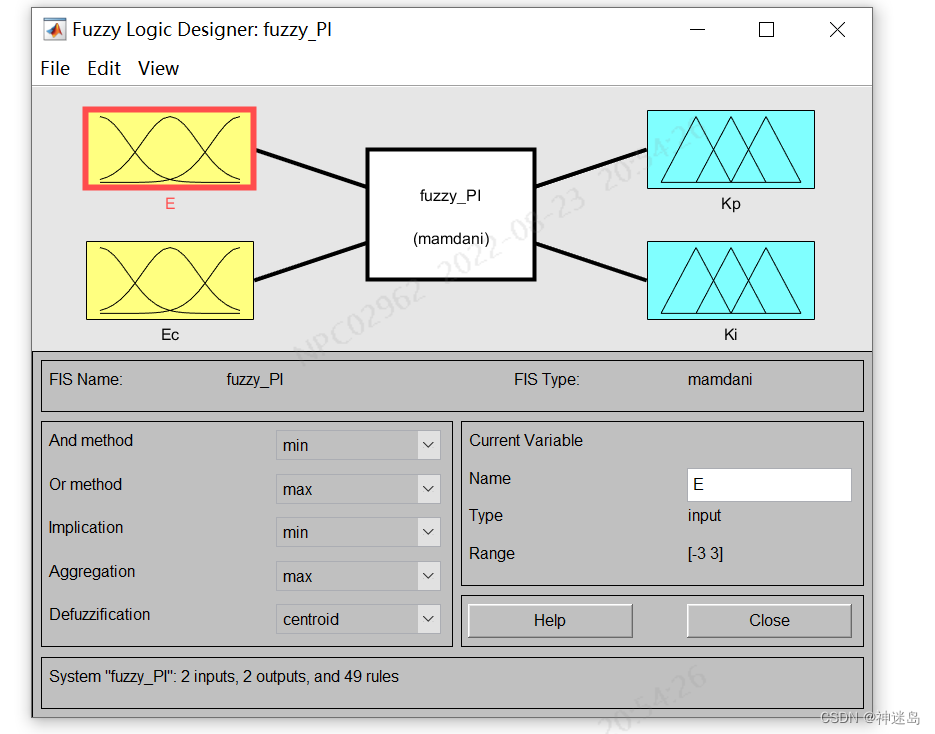Click the FIS Name value fuzzy_PI

[x=255, y=380]
